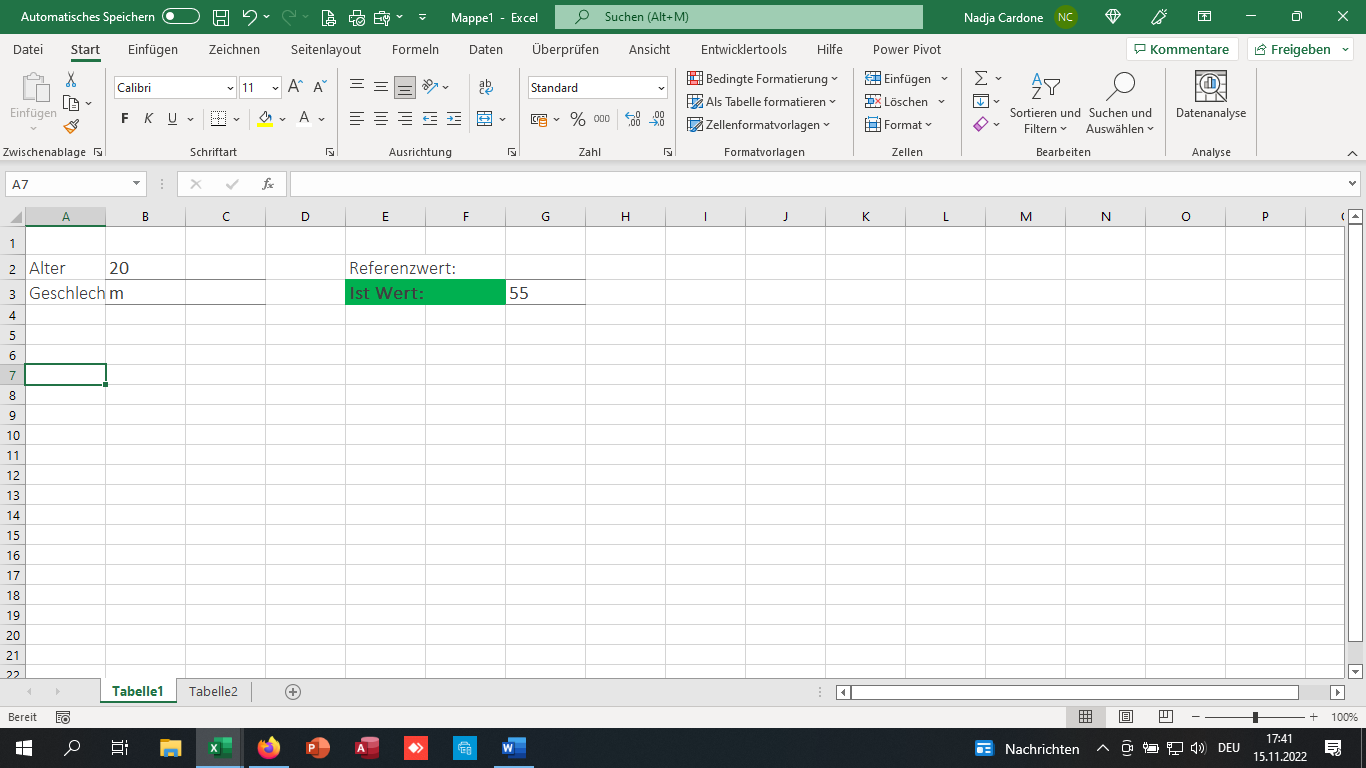Screen dimensions: 1366x768
Task: Increase the font size
Action: [x=295, y=87]
